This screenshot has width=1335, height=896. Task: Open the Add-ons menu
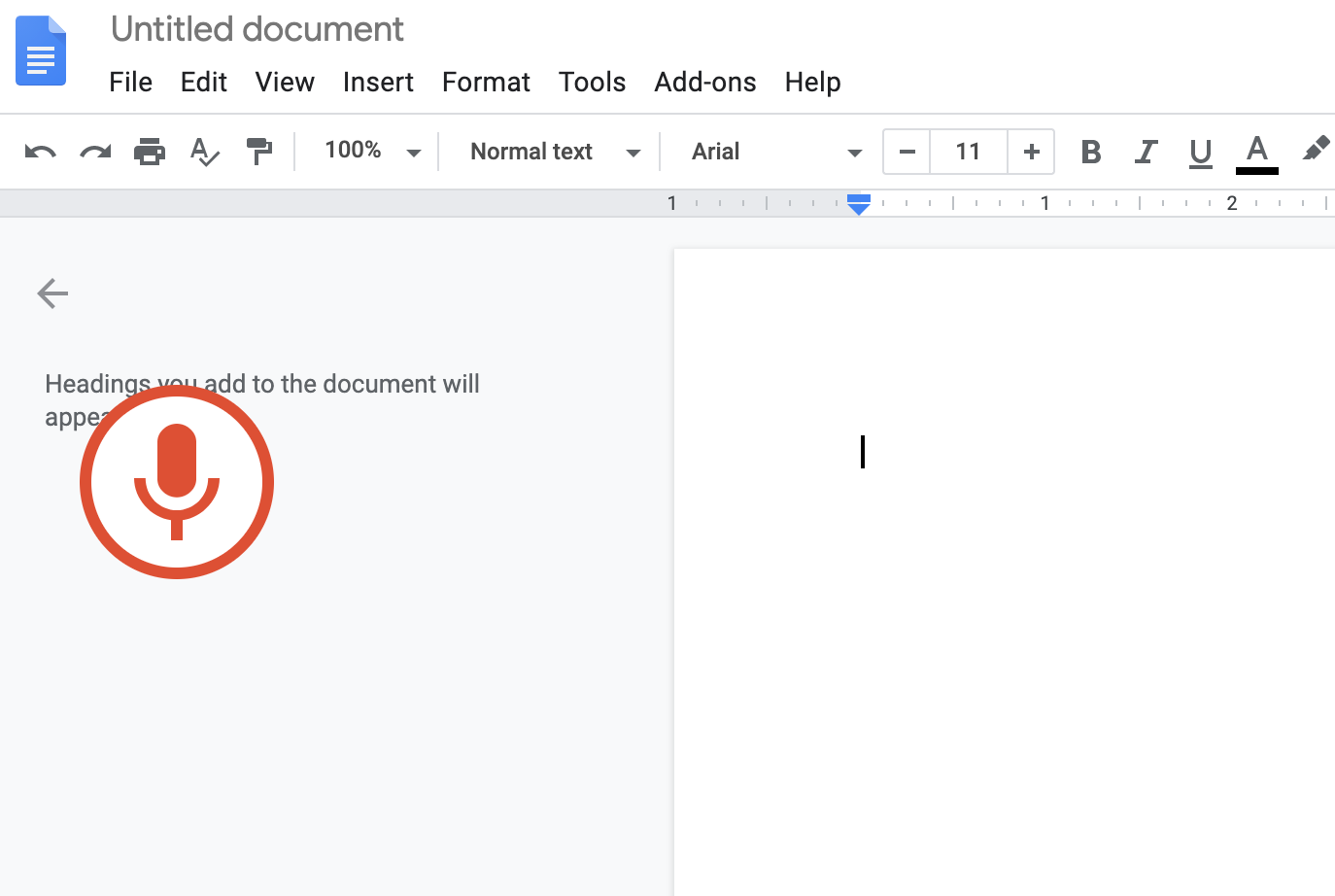point(704,82)
